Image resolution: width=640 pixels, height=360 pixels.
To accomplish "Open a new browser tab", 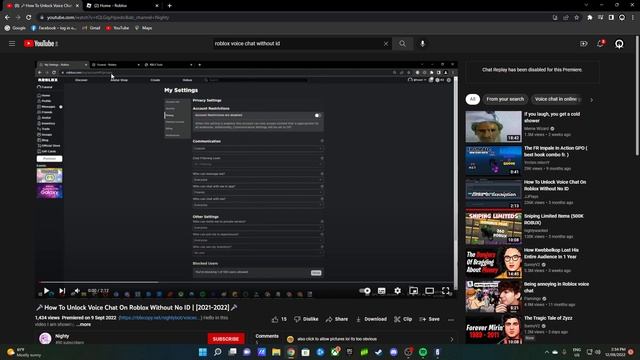I will click(169, 6).
